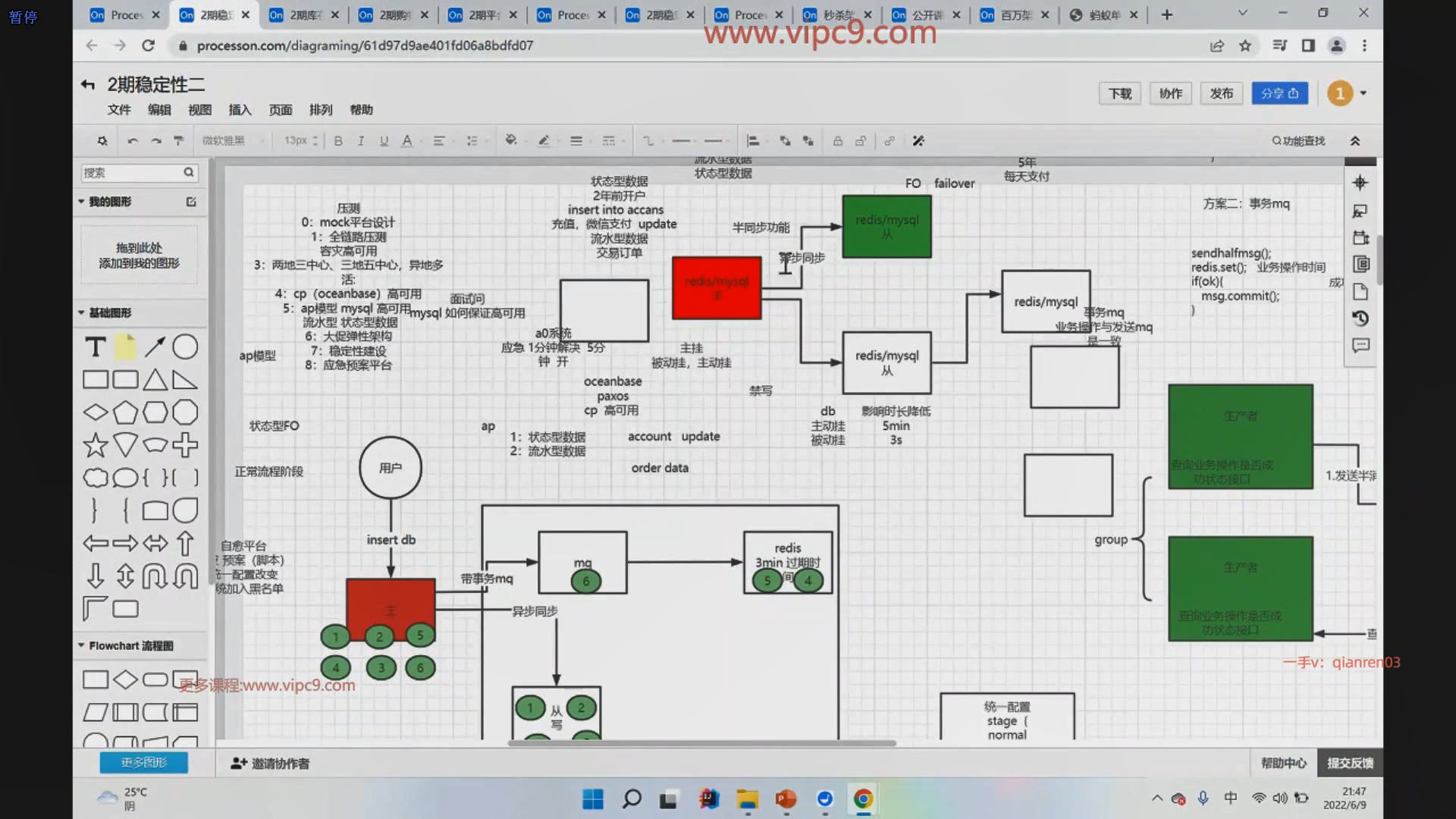
Task: Click the undo arrow in toolbar
Action: pos(133,141)
